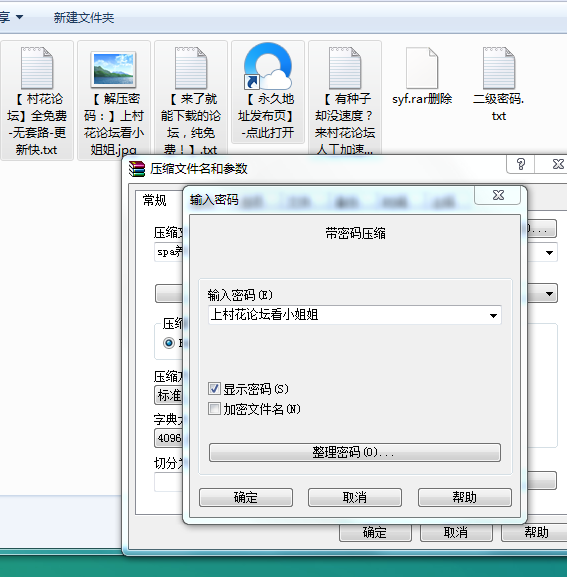Viewport: 567px width, 577px height.
Task: Click 确定 in the 压缩文件名和参数 dialog
Action: tap(375, 532)
